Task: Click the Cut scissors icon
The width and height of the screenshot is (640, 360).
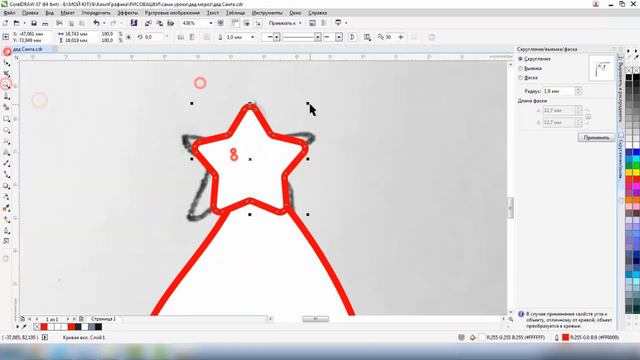Action: pyautogui.click(x=60, y=23)
